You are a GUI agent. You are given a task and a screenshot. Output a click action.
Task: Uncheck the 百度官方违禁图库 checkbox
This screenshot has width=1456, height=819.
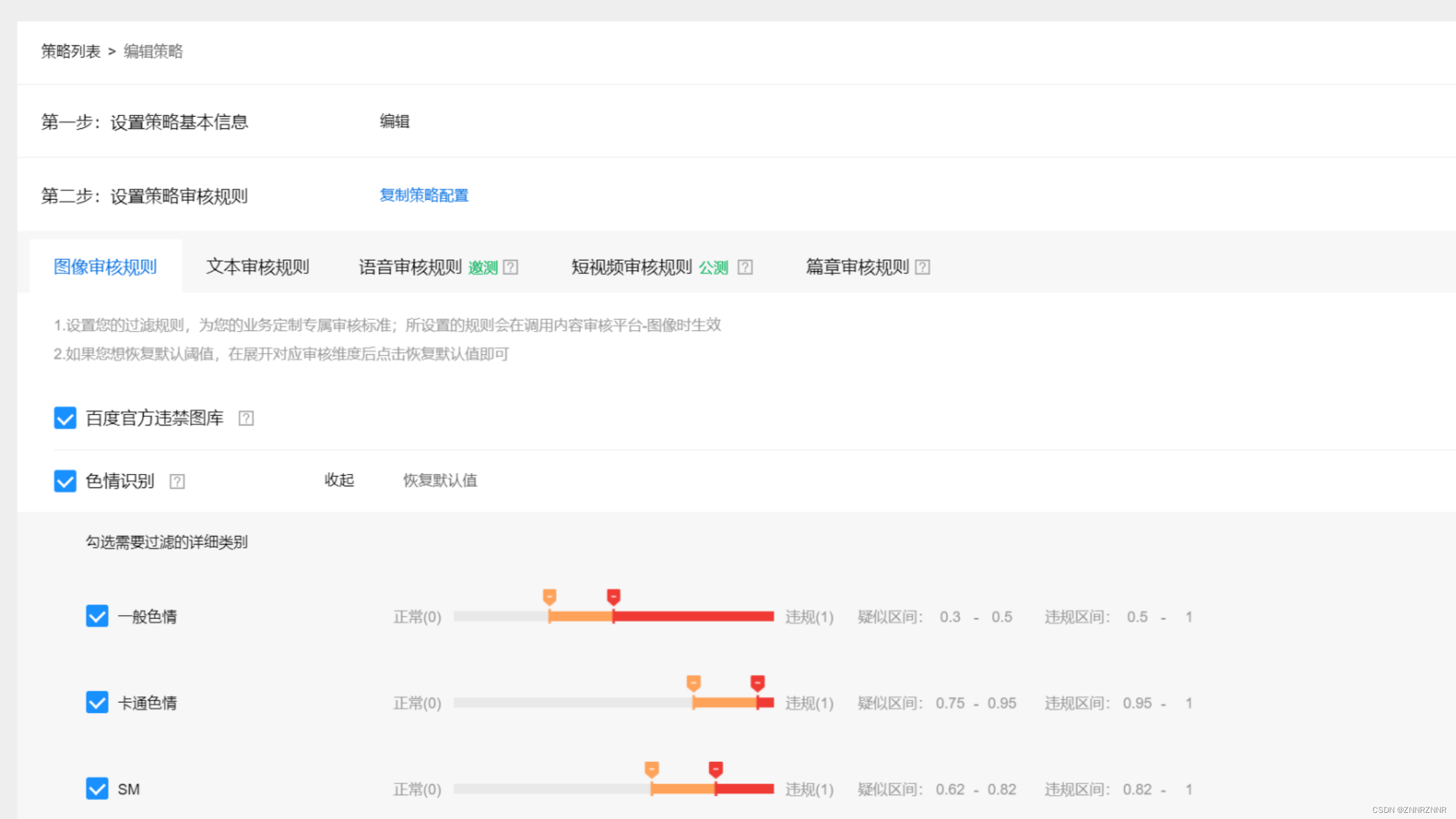65,418
